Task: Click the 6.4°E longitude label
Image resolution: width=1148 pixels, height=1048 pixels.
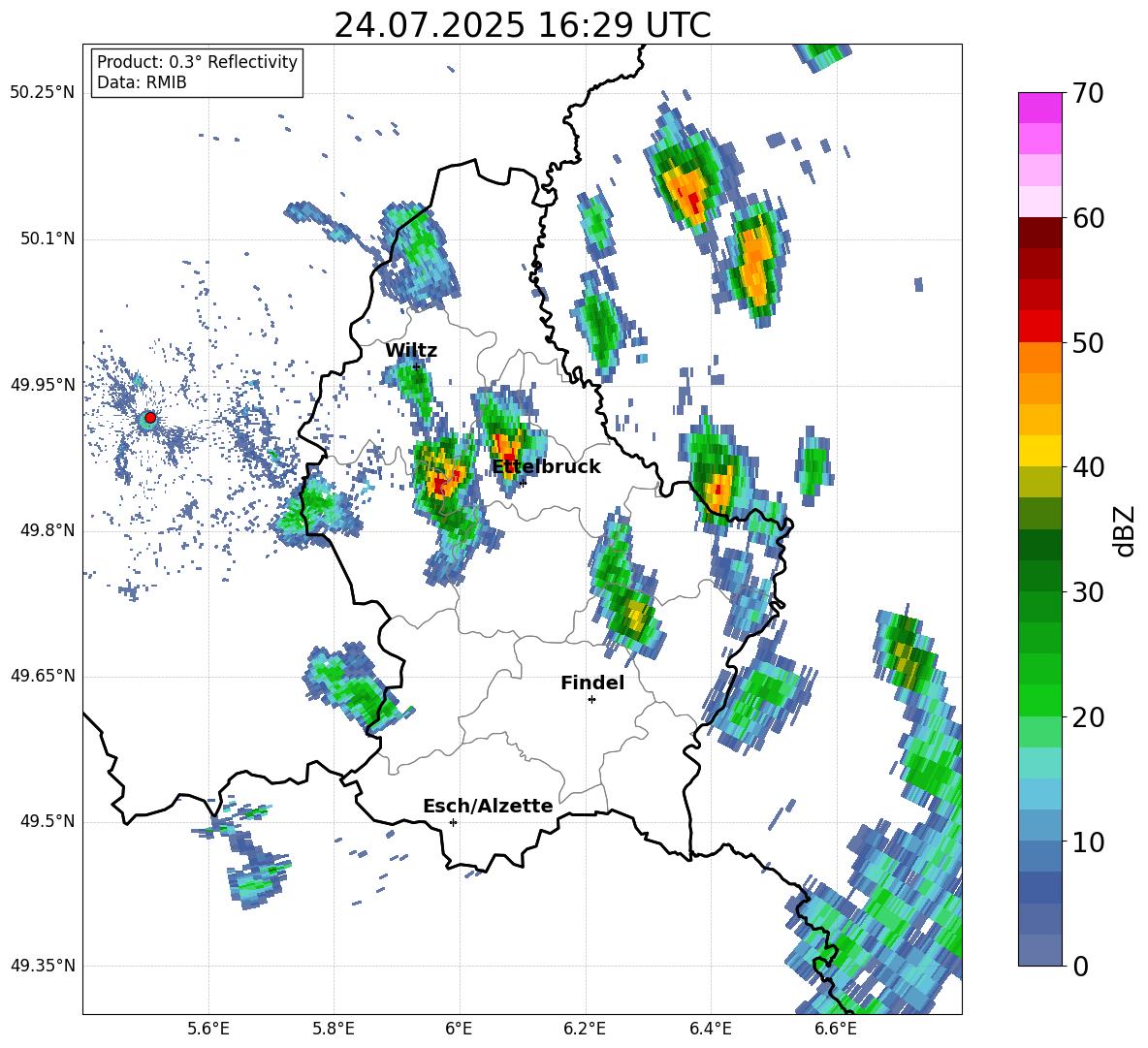Action: (711, 1029)
